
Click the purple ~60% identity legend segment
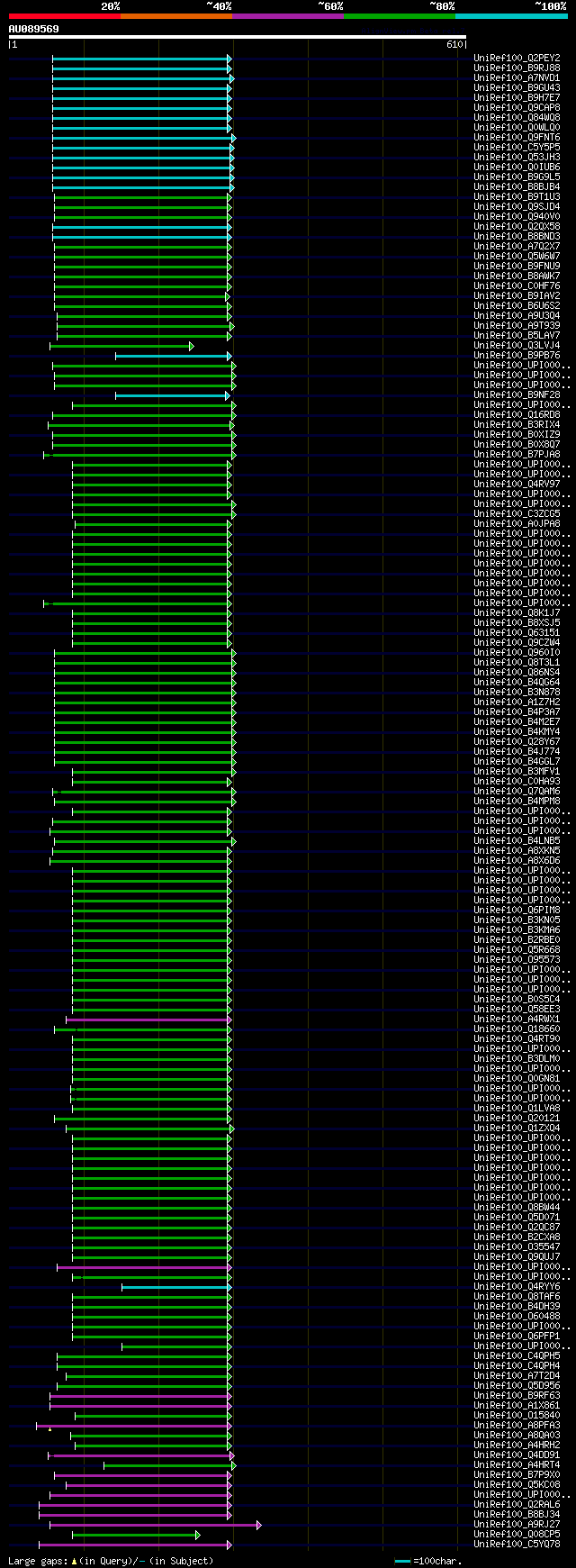pos(287,15)
